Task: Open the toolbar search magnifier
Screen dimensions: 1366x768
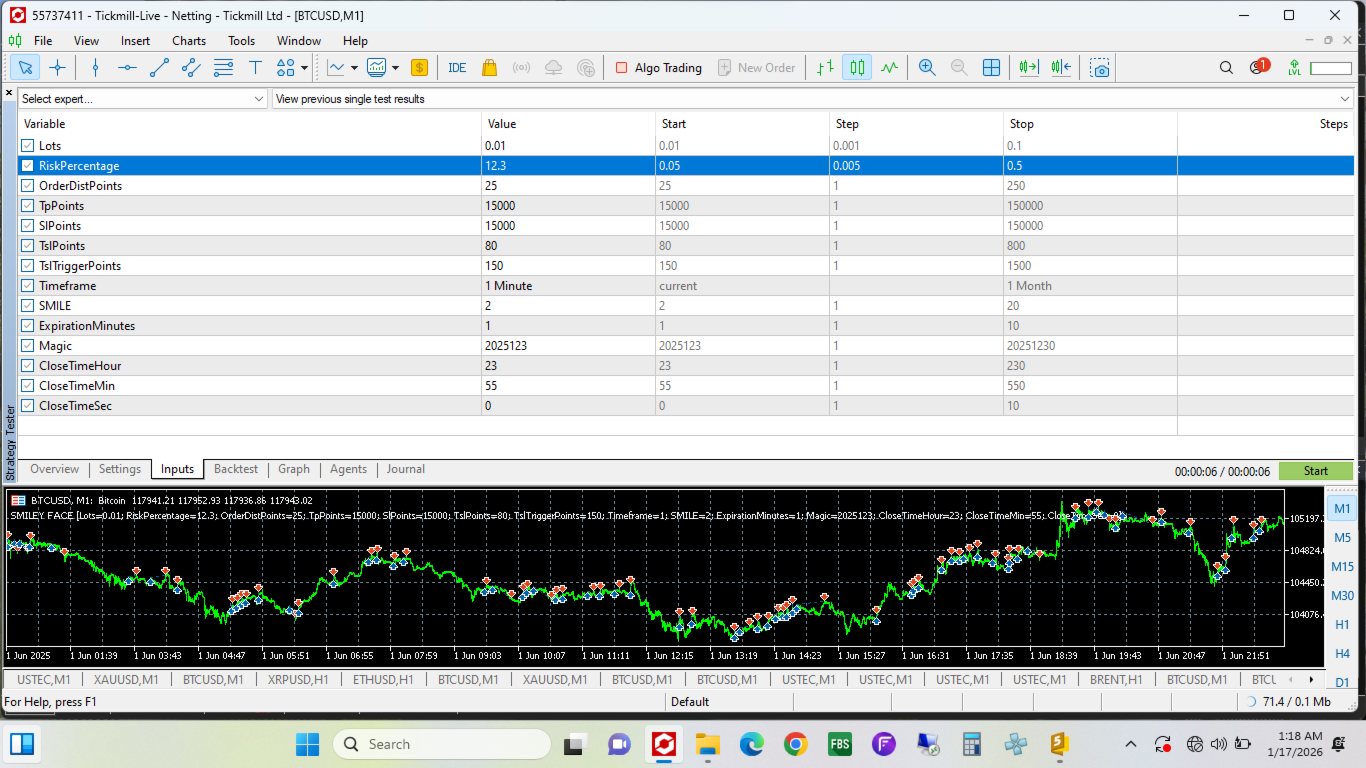Action: [1226, 68]
